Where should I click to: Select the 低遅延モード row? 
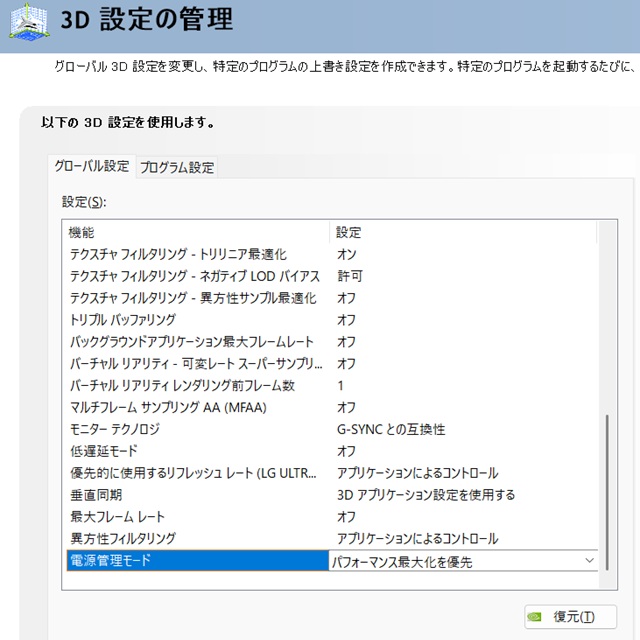pyautogui.click(x=331, y=451)
